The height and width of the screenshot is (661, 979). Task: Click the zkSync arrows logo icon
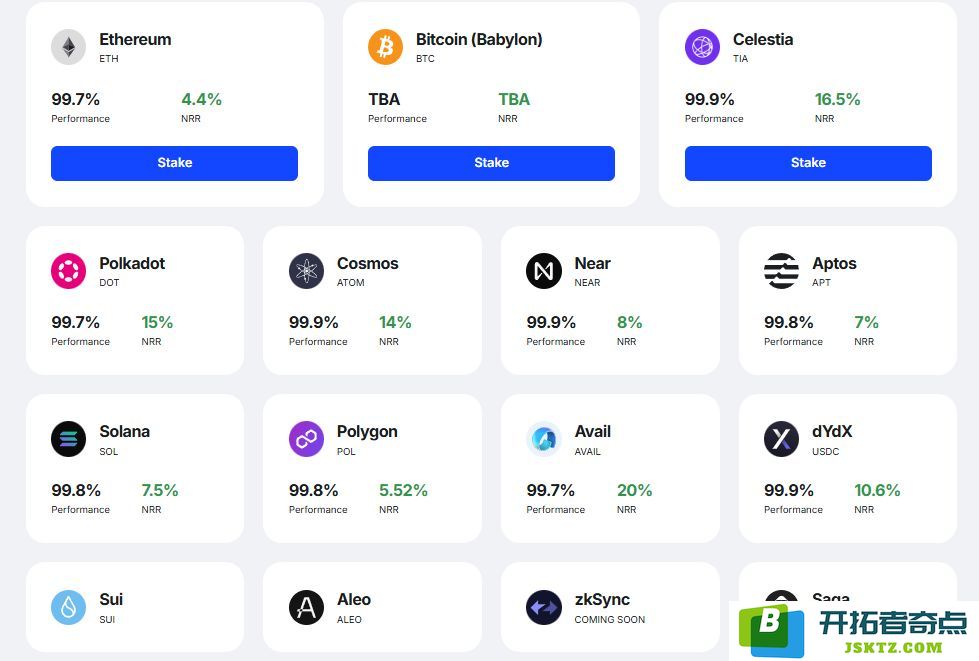pyautogui.click(x=544, y=607)
